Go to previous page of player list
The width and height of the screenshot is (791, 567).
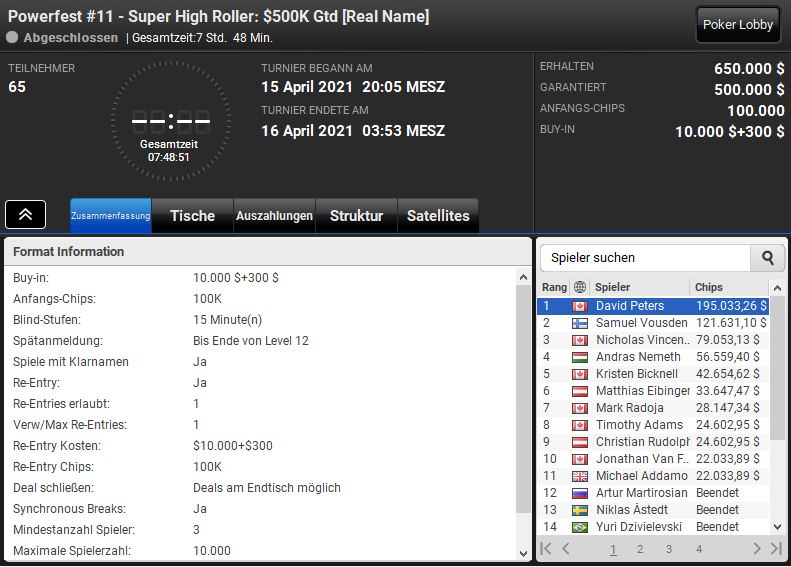tap(566, 549)
